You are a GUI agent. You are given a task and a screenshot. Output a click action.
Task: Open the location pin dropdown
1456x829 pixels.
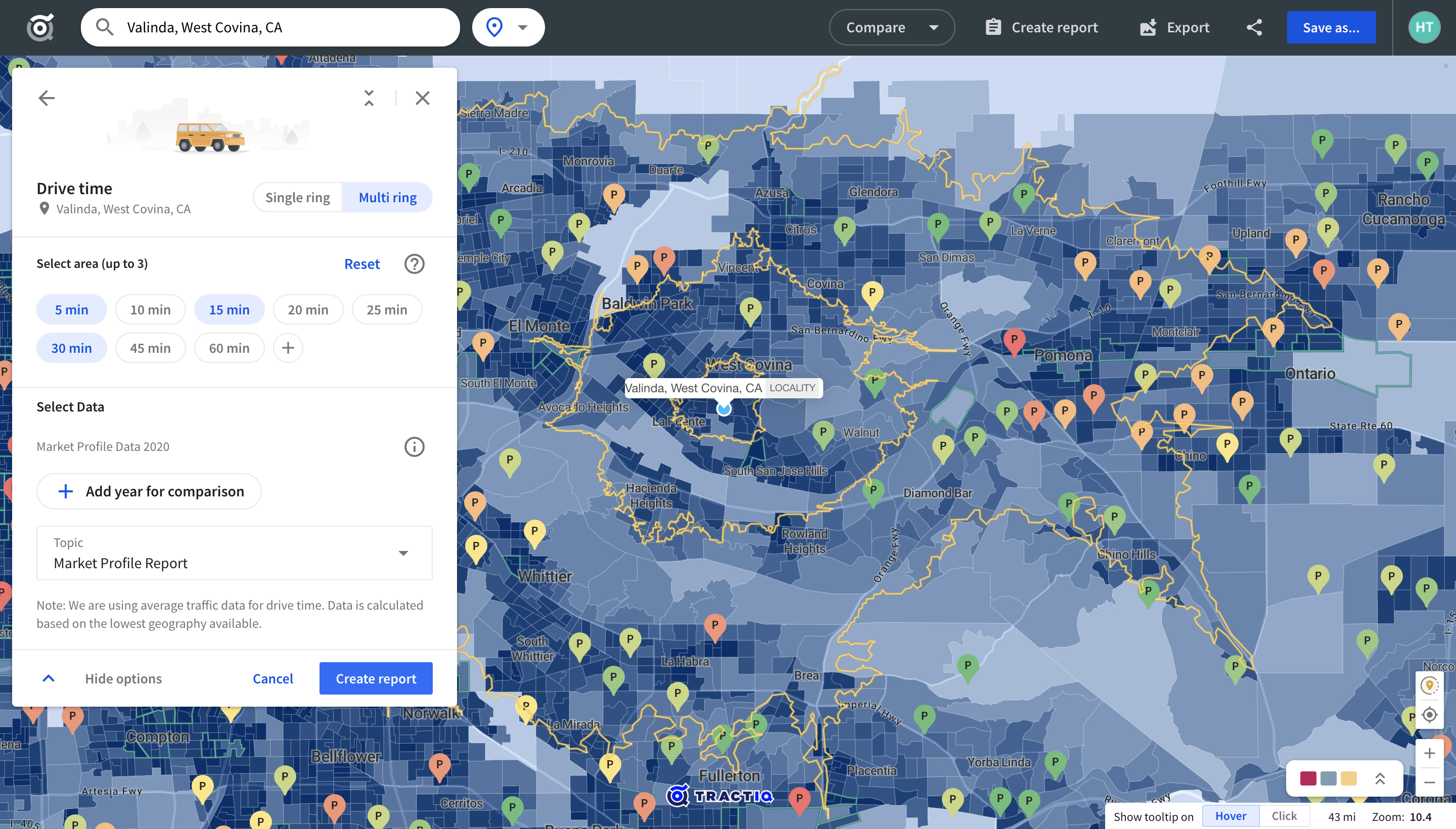[508, 27]
